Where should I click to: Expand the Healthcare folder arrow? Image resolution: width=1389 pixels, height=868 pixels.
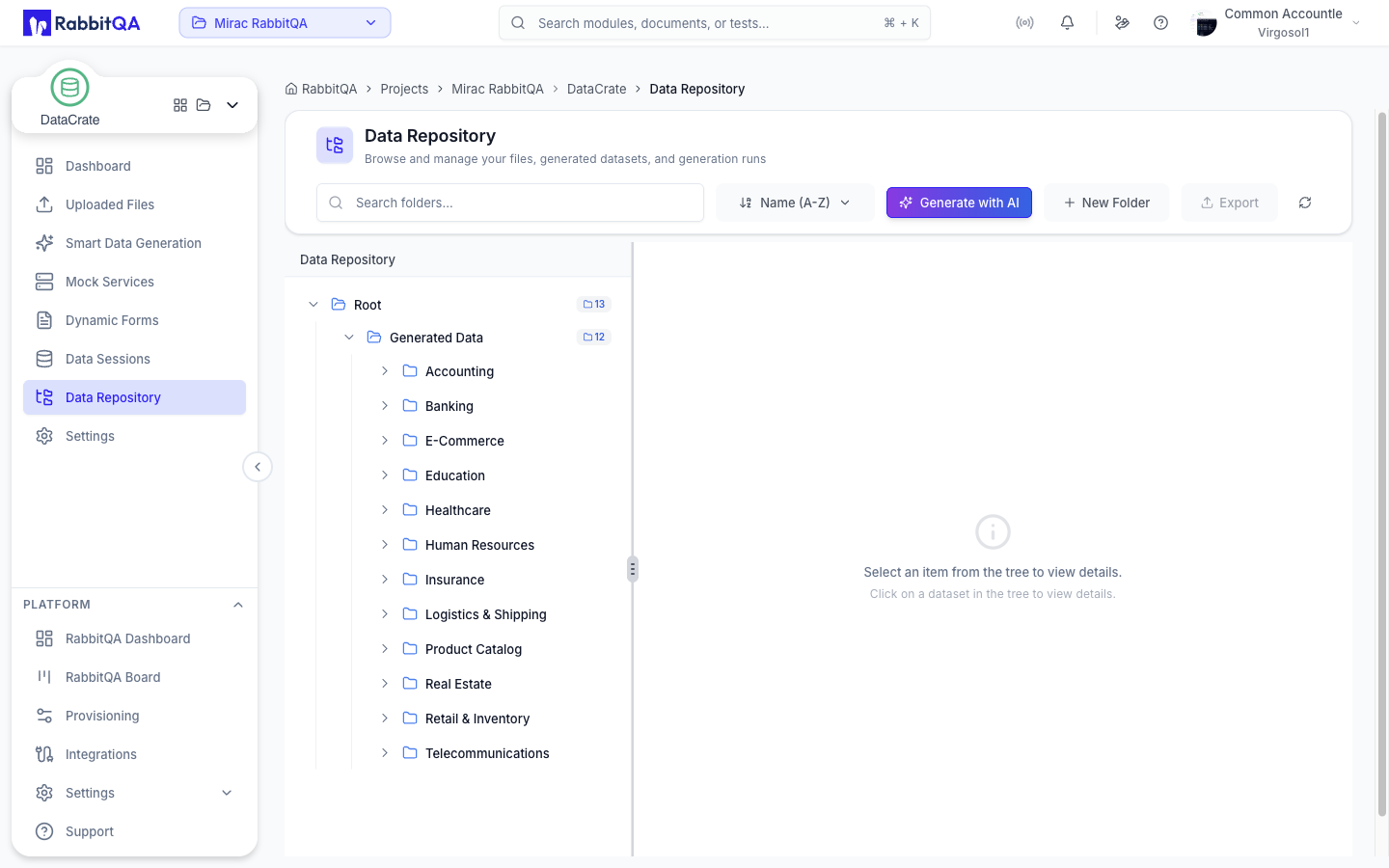coord(385,510)
